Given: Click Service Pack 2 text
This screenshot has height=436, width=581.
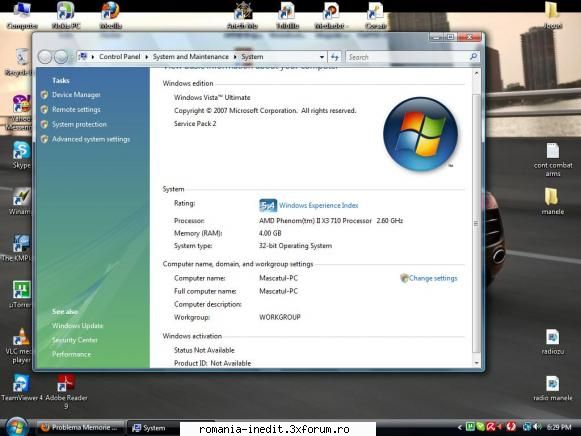Looking at the screenshot, I should click(x=195, y=124).
